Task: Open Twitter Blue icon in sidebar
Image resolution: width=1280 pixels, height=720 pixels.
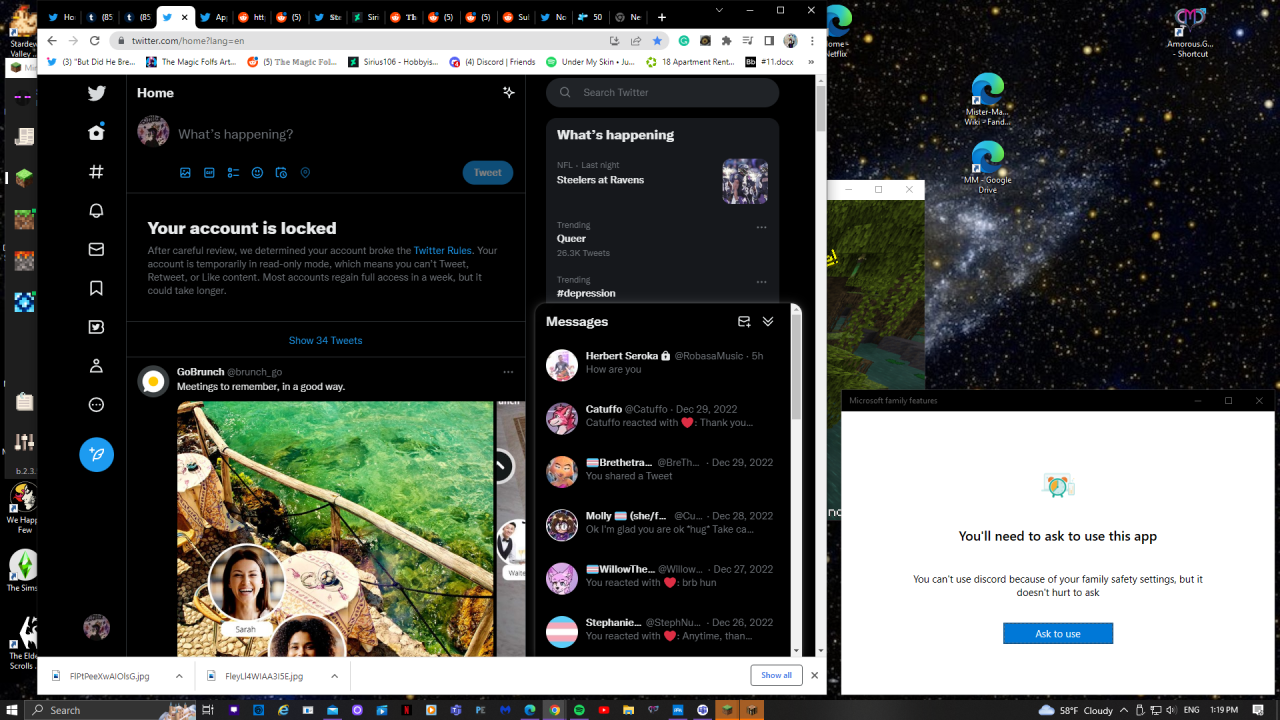Action: click(x=96, y=327)
